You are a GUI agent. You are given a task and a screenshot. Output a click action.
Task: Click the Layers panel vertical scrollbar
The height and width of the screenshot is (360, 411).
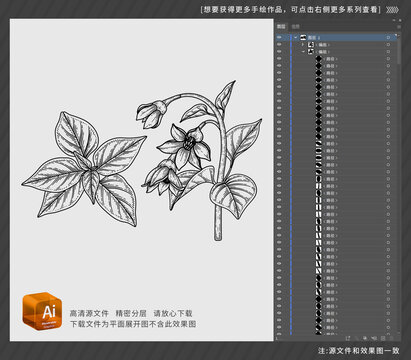click(x=398, y=50)
